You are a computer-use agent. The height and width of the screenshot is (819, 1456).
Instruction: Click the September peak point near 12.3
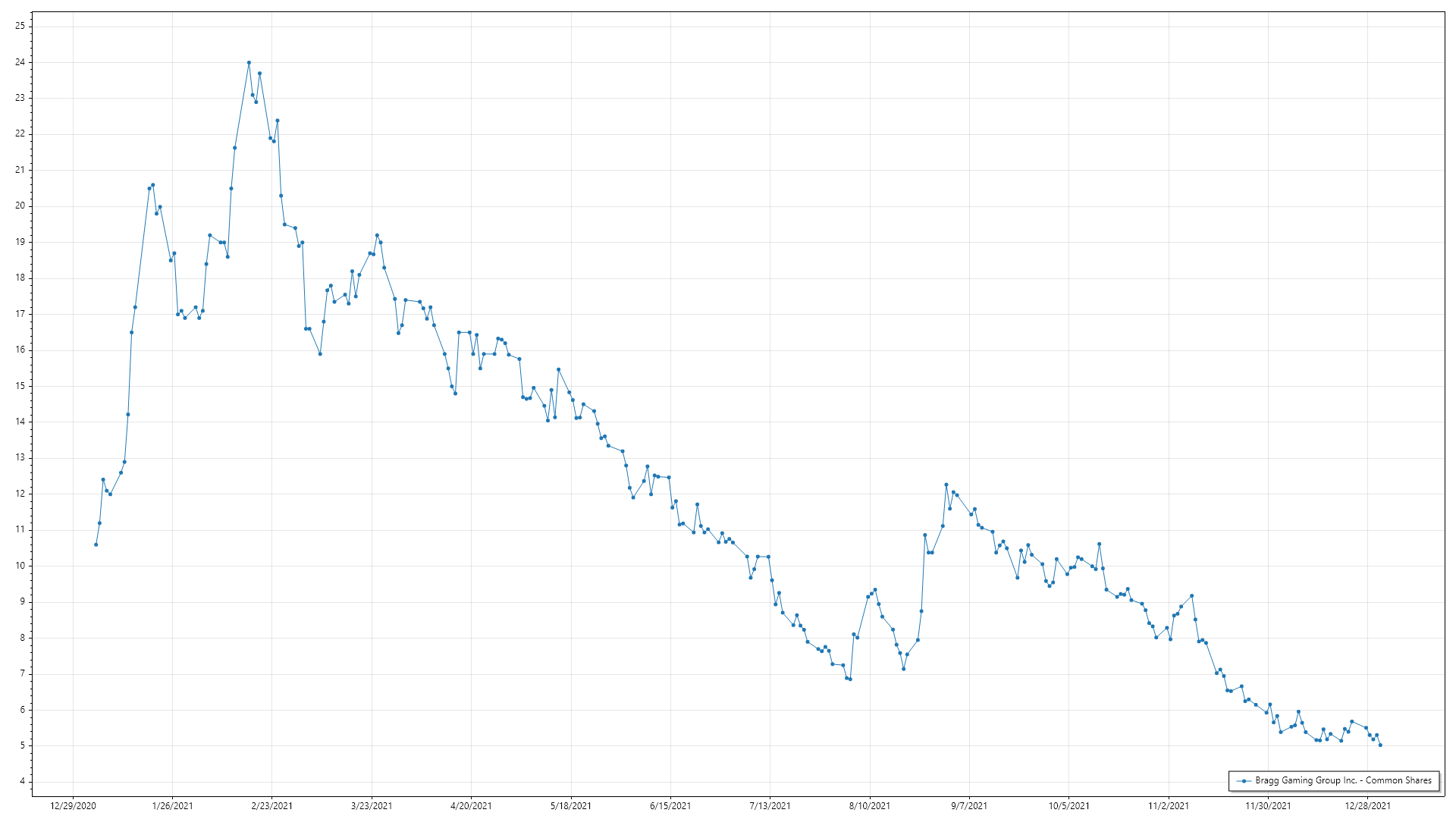tap(946, 485)
